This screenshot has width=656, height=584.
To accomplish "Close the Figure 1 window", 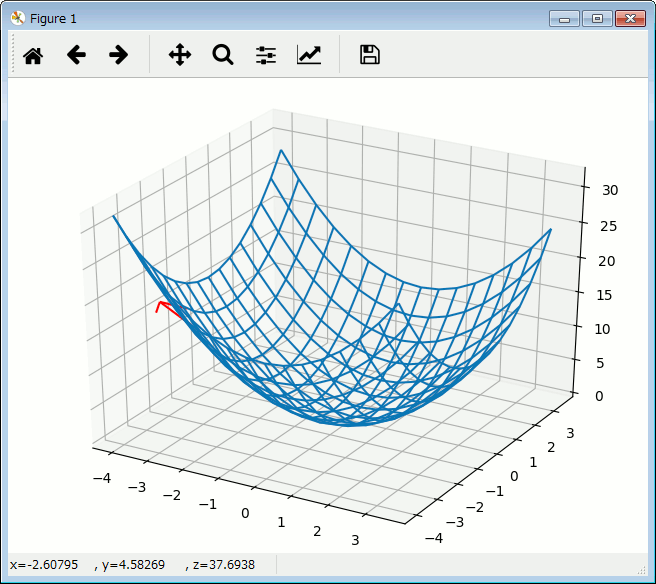I will point(630,18).
